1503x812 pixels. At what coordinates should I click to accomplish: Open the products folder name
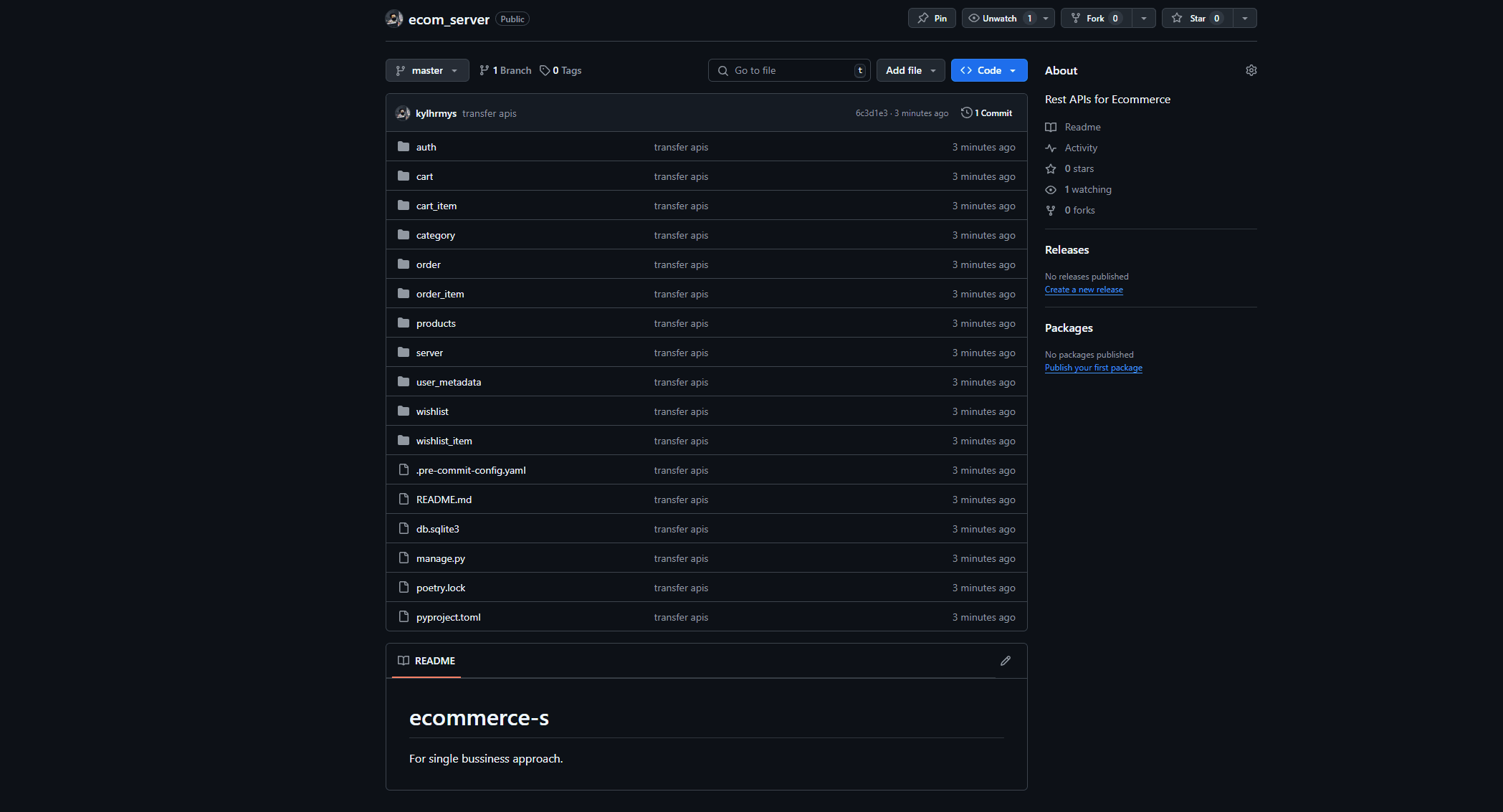point(436,323)
